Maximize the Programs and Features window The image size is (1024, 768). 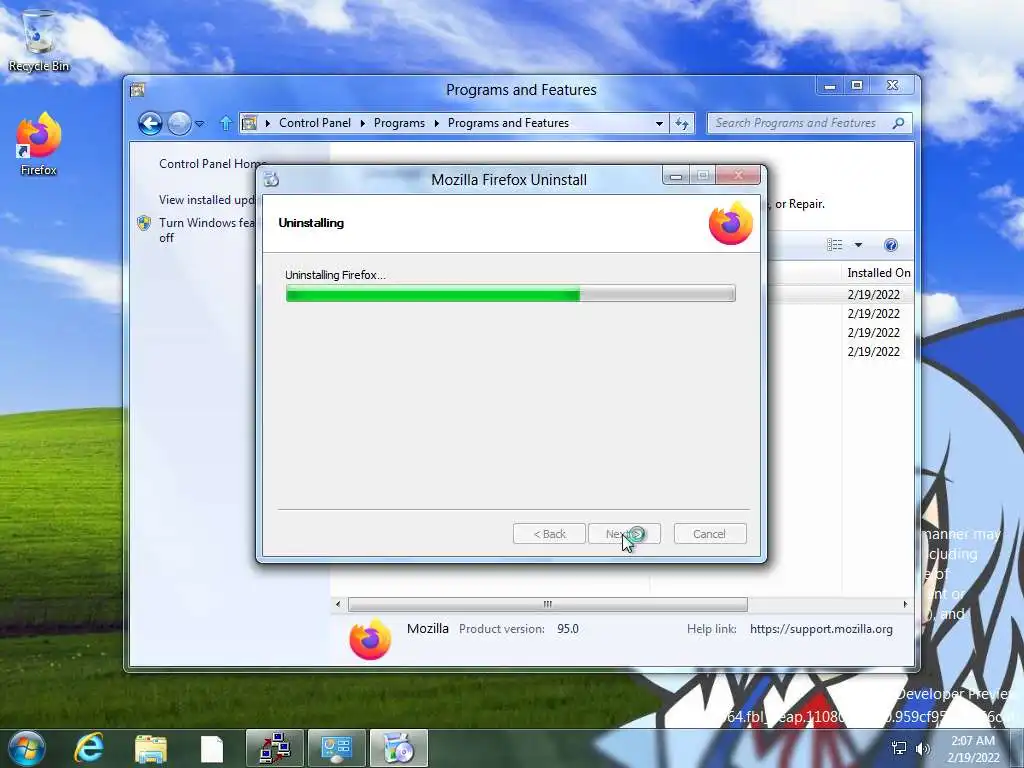coord(857,86)
